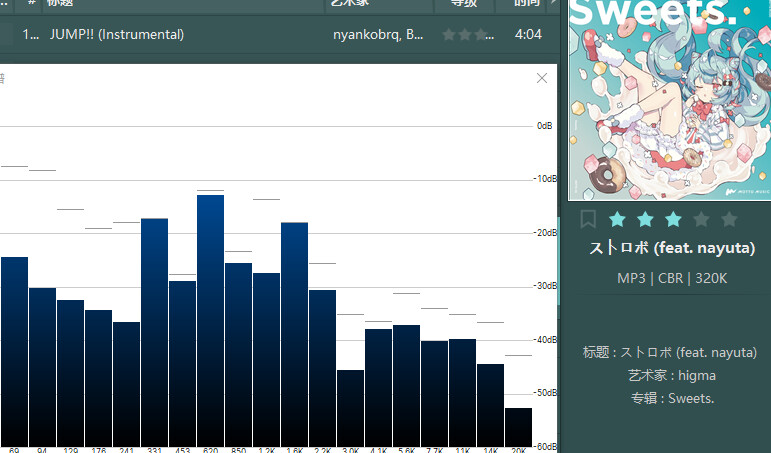Click JUMP!! track's star rating
771x453 pixels.
465,35
